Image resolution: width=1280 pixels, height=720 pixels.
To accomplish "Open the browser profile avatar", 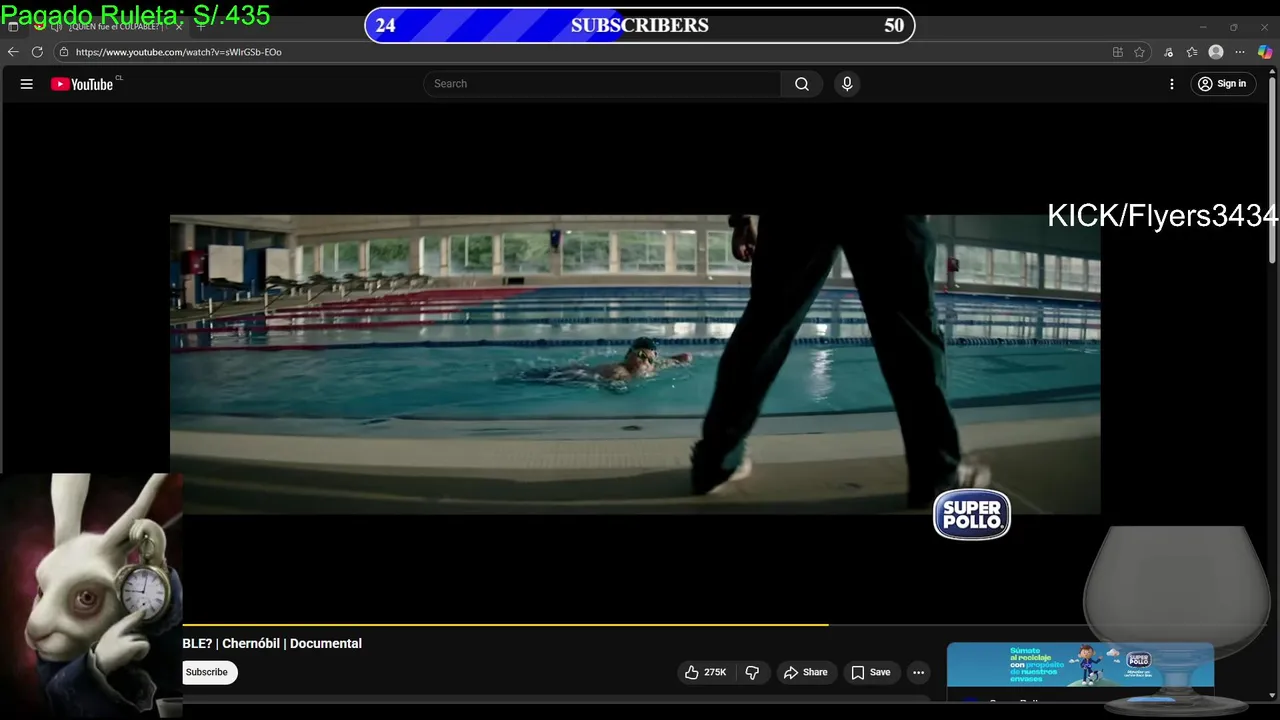I will (x=1216, y=52).
